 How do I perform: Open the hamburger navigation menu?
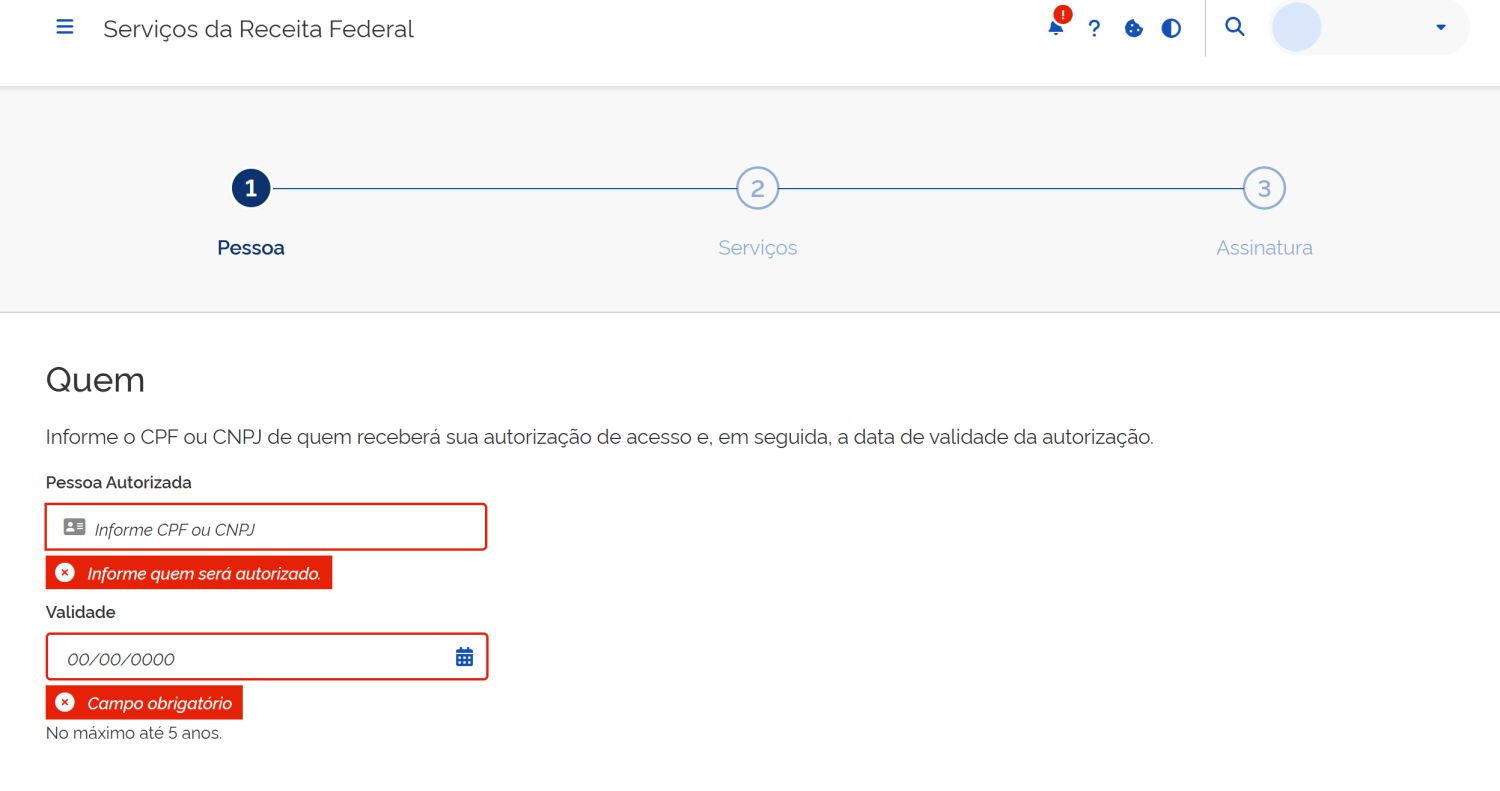pos(64,27)
